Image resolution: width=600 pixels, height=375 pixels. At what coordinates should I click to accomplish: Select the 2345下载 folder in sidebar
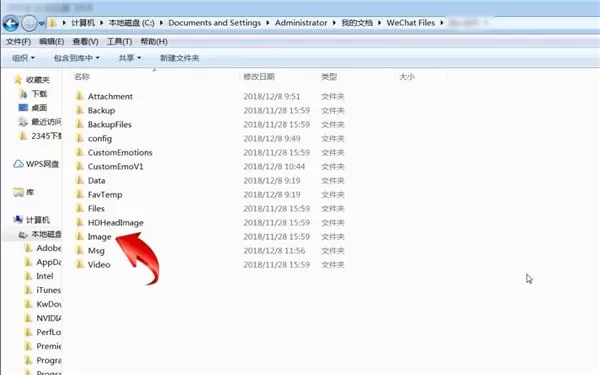[x=46, y=136]
